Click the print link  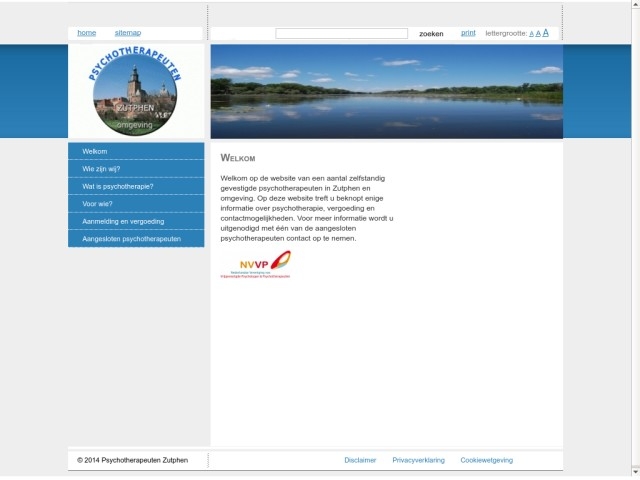[468, 33]
